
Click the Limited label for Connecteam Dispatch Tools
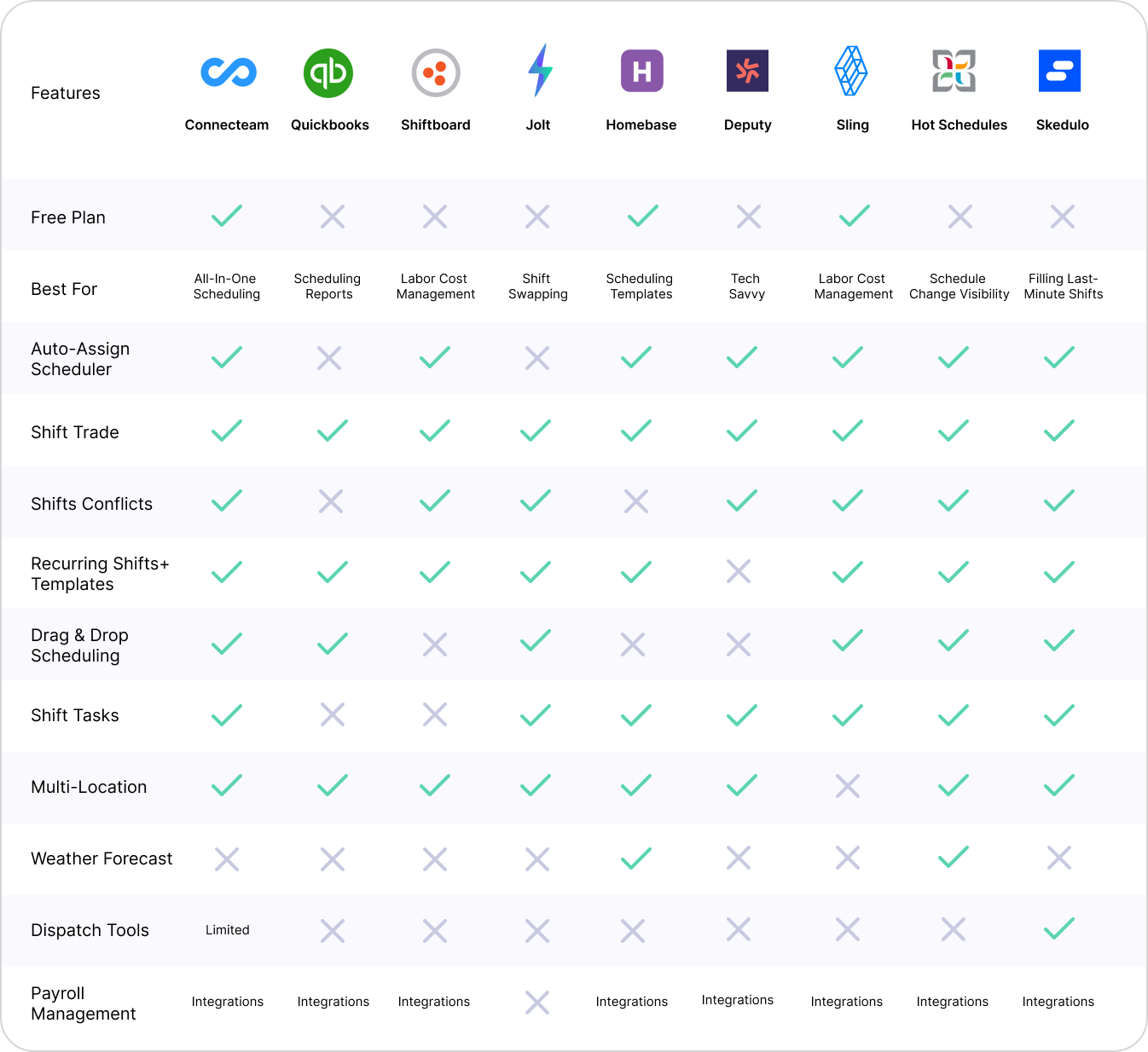click(227, 930)
